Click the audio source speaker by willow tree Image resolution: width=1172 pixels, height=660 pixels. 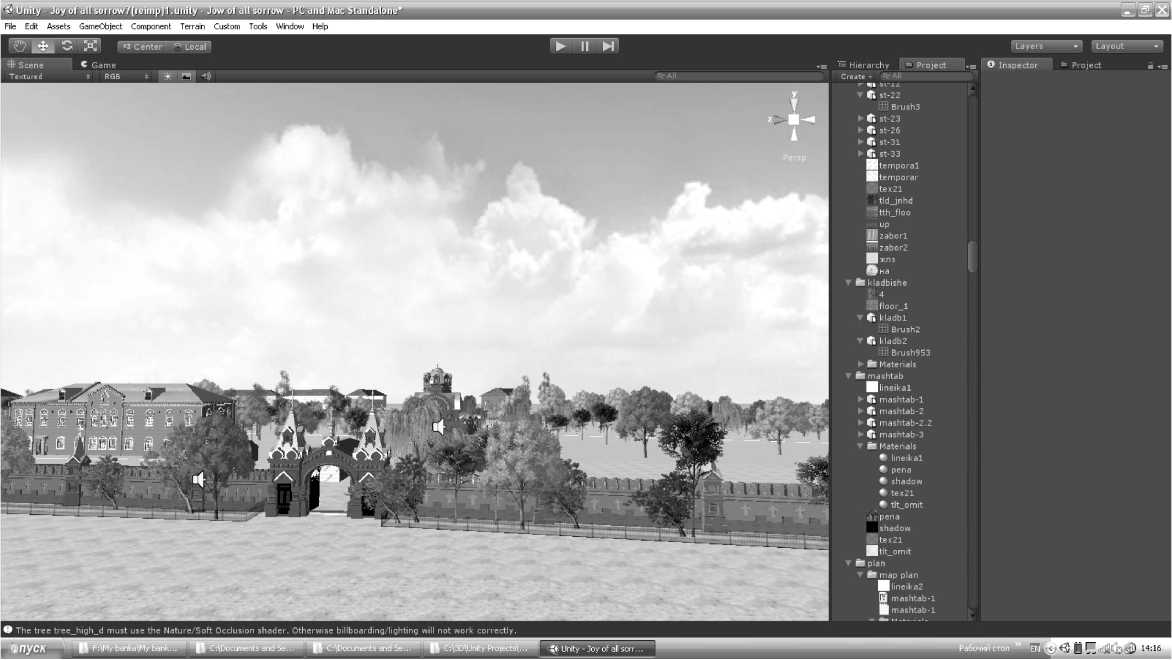(439, 427)
